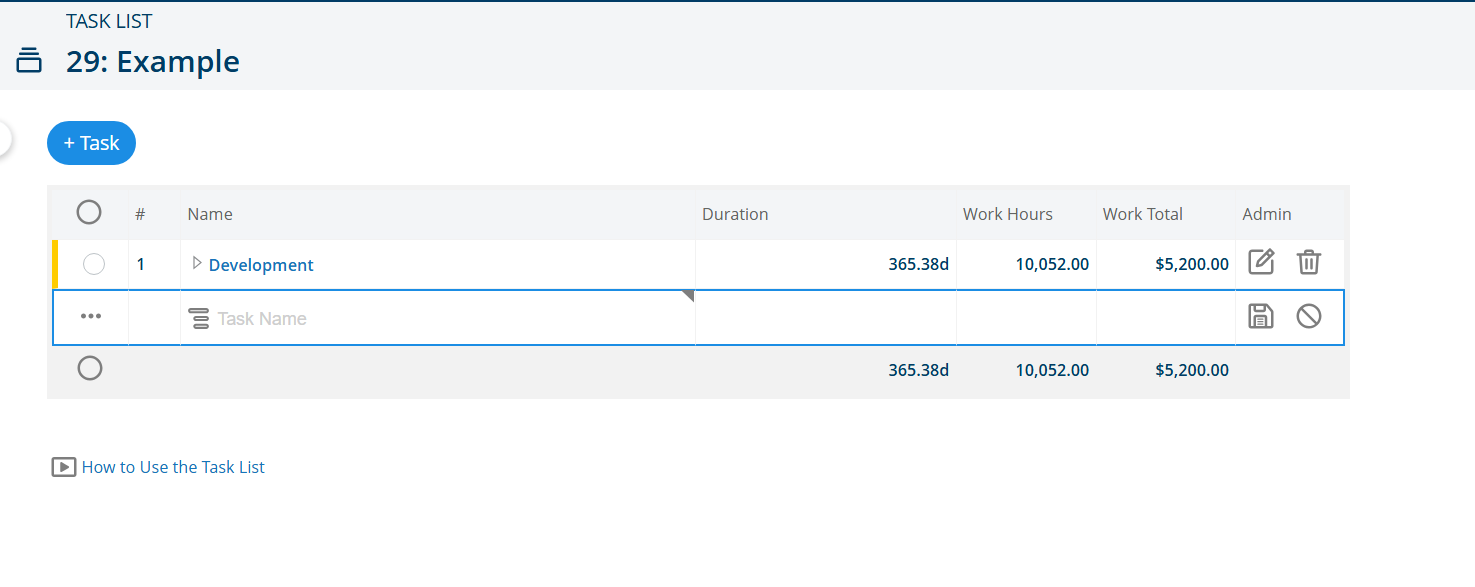The width and height of the screenshot is (1475, 587).
Task: Open How to Use the Task List link
Action: pyautogui.click(x=173, y=467)
